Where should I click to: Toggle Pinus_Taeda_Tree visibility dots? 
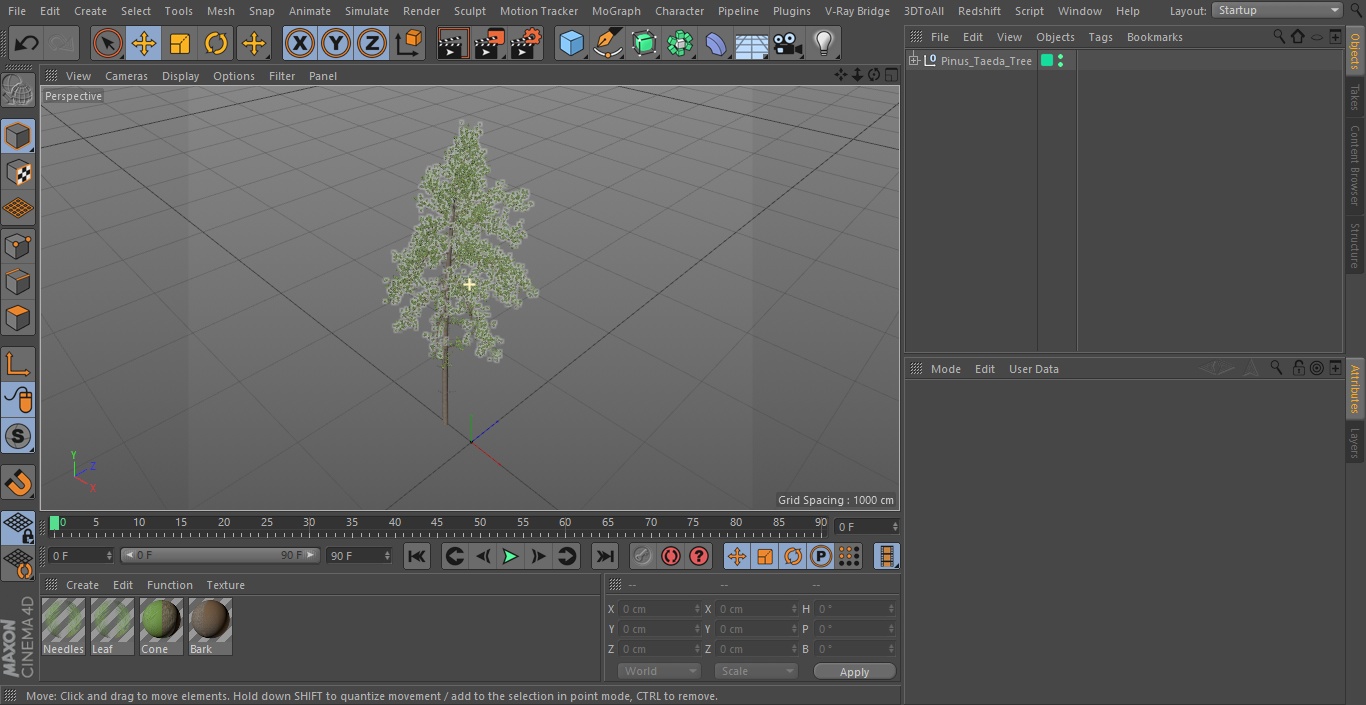(x=1060, y=61)
